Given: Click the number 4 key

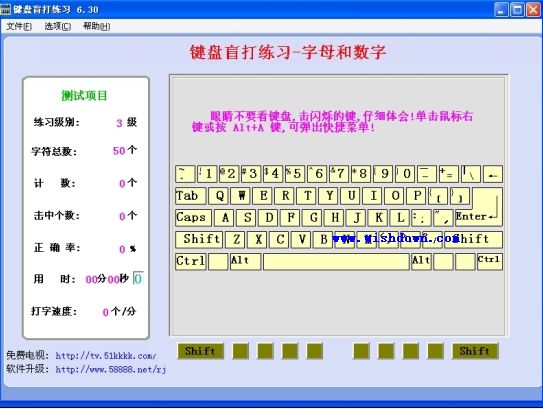Looking at the screenshot, I should [x=273, y=174].
